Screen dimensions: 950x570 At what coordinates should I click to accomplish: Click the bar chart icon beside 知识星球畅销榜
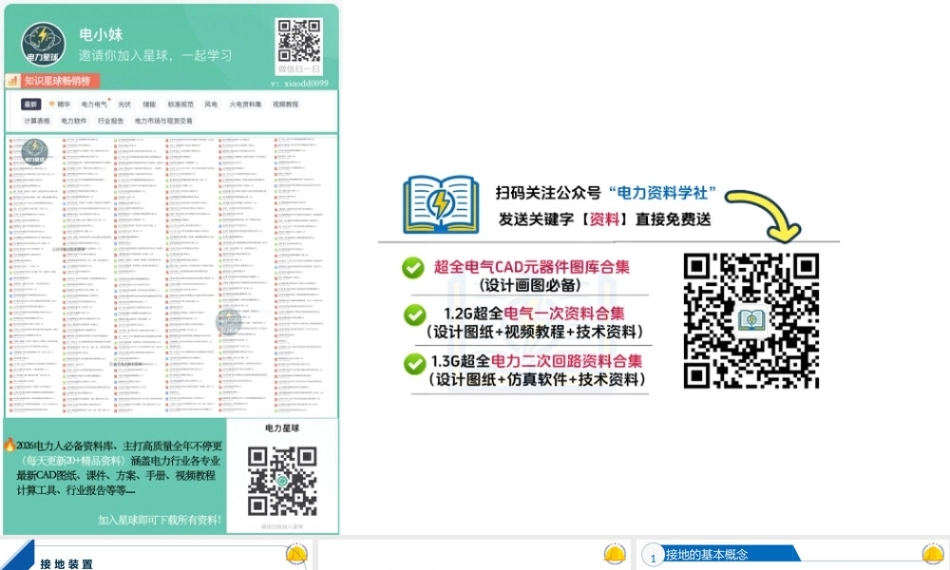tap(13, 81)
